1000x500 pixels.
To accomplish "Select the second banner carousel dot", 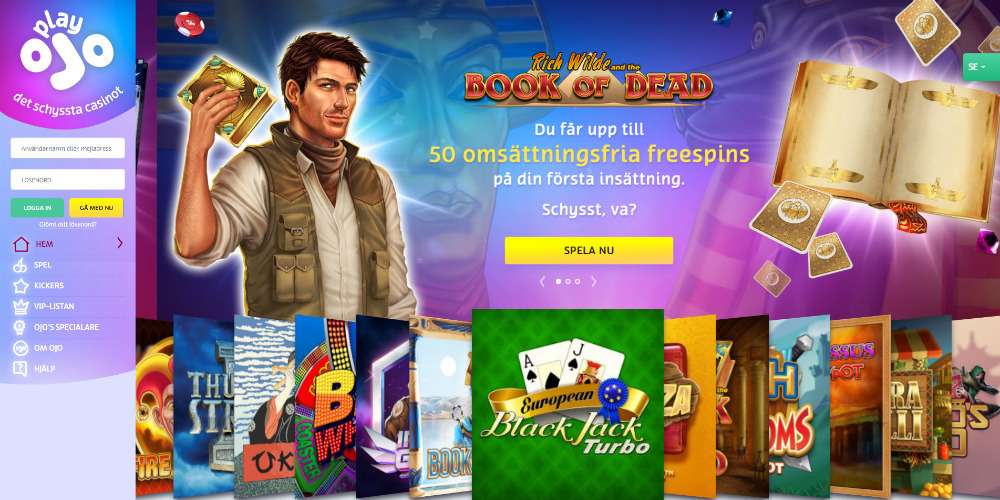I will click(568, 281).
